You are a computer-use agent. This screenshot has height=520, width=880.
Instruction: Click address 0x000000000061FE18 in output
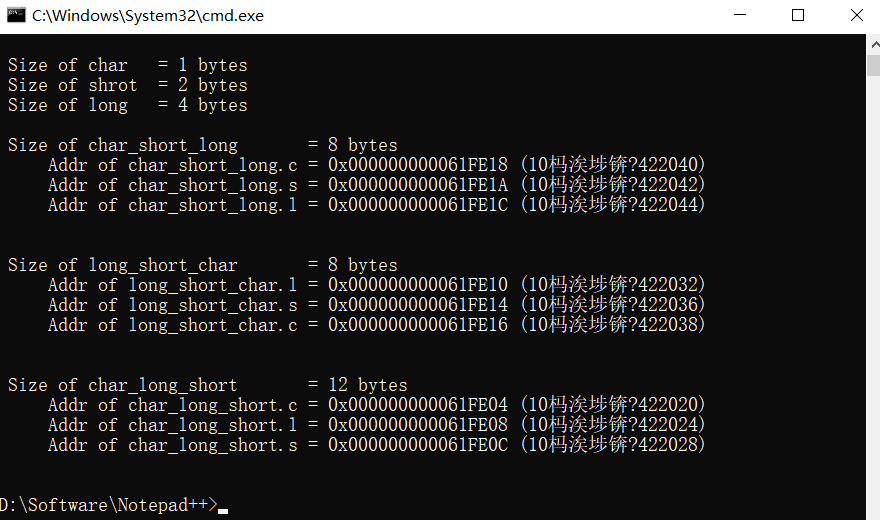[418, 165]
